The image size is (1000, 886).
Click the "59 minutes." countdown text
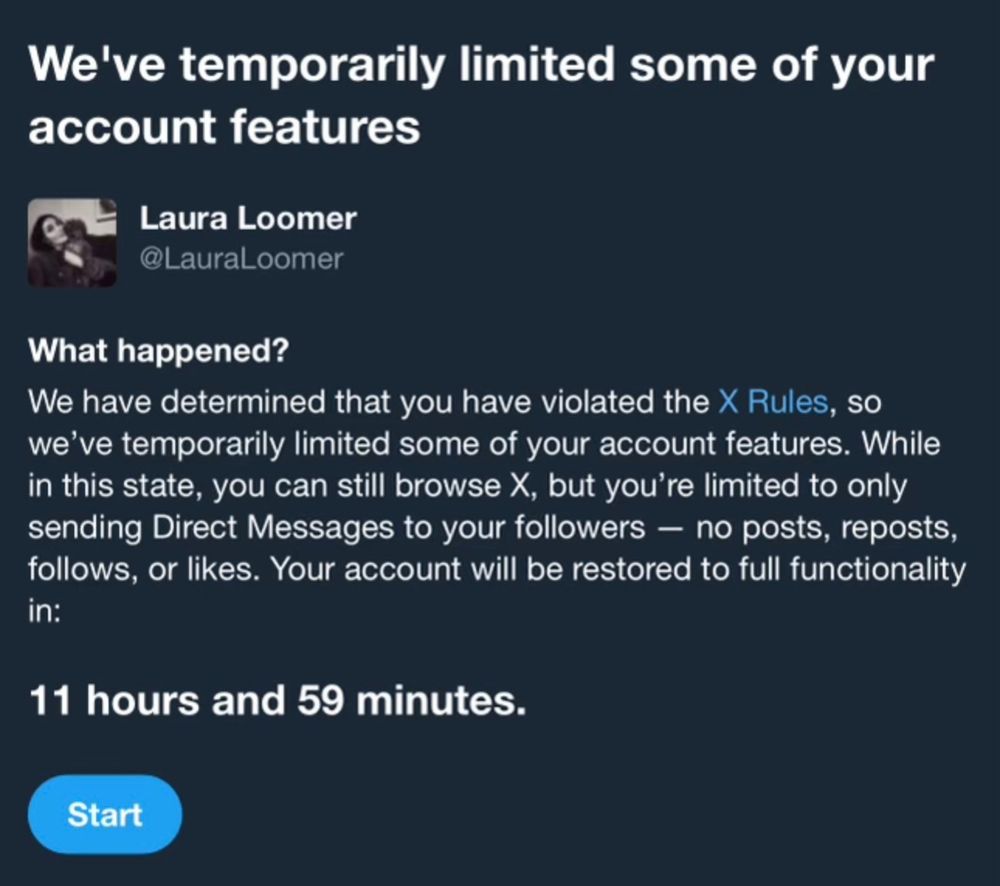point(411,700)
